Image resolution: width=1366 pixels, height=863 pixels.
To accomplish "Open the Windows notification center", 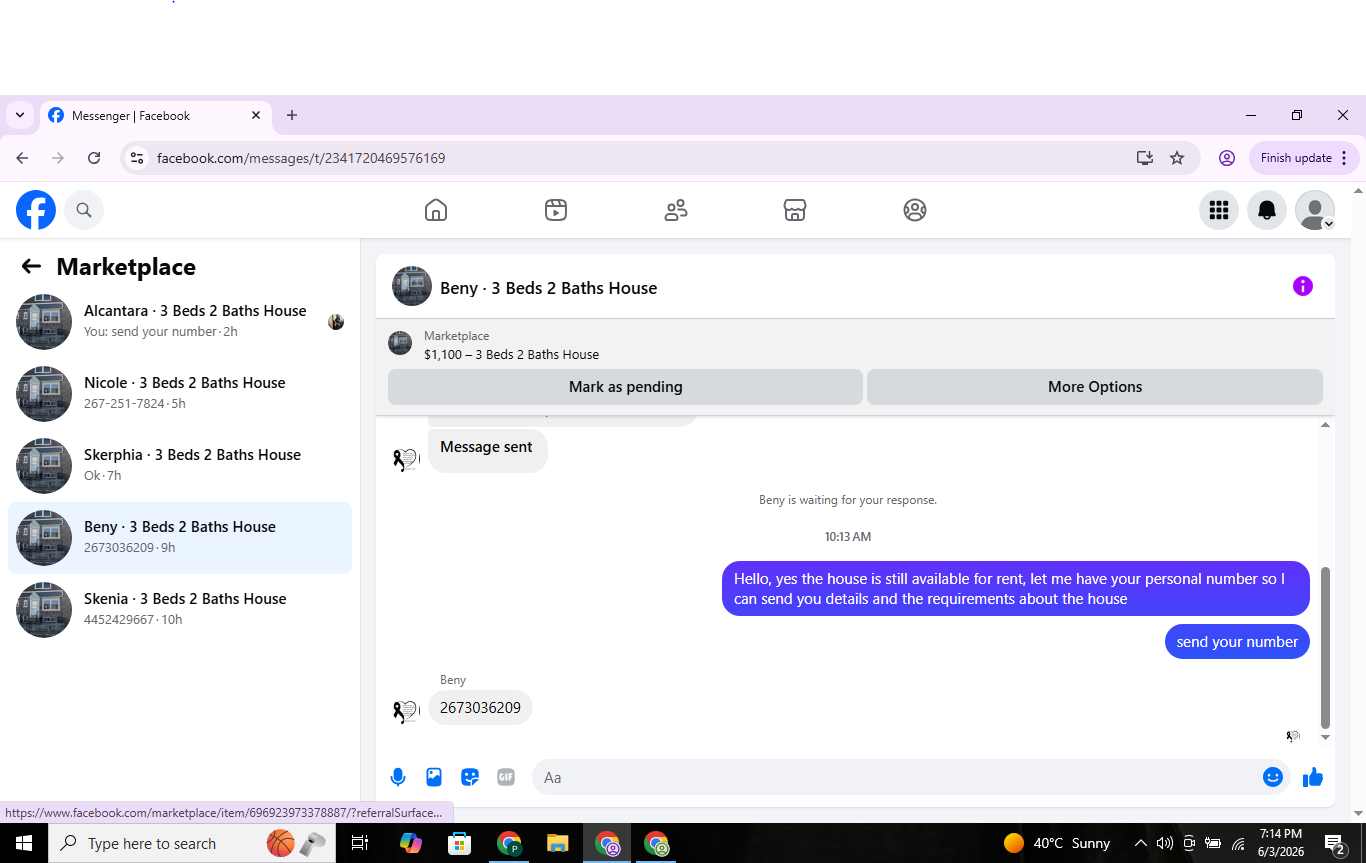I will tap(1334, 843).
